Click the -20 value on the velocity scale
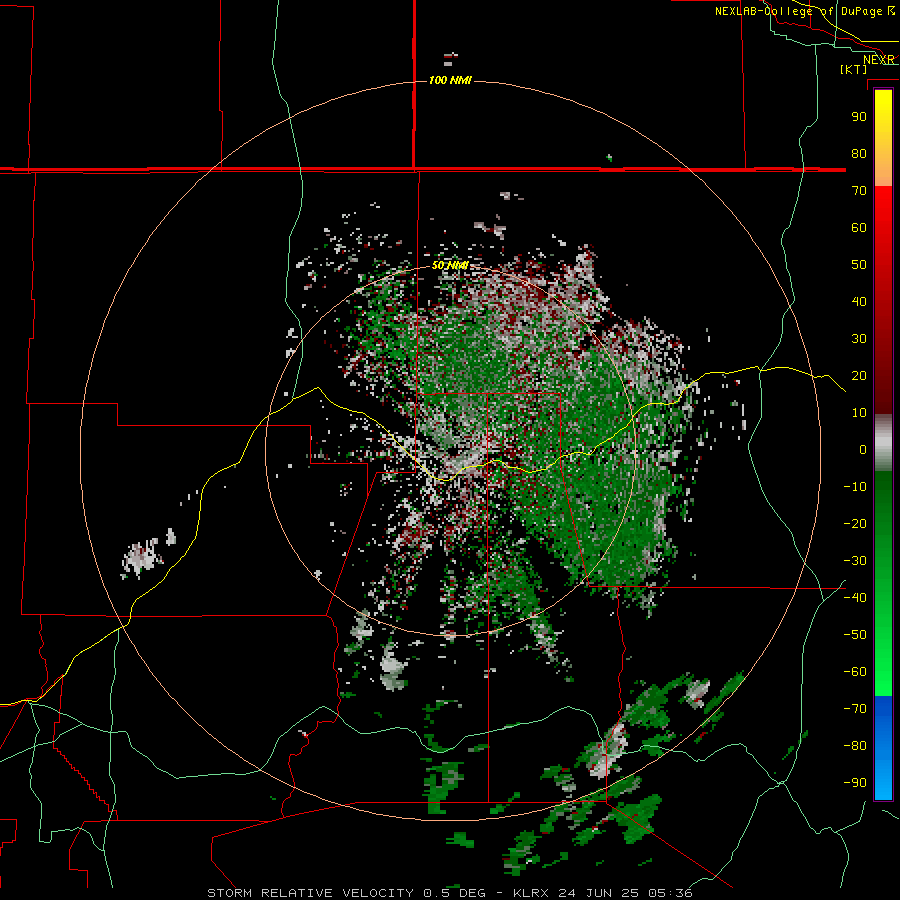The height and width of the screenshot is (900, 900). tap(855, 523)
